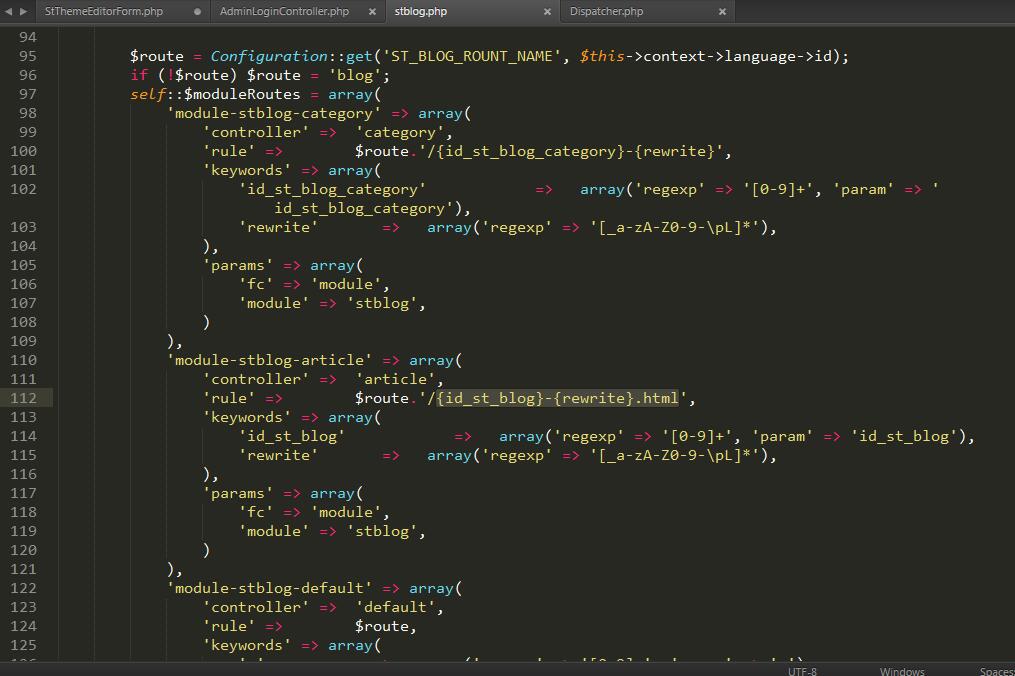
Task: Click 'id_st_blog_category' key on line 102
Action: tap(332, 189)
